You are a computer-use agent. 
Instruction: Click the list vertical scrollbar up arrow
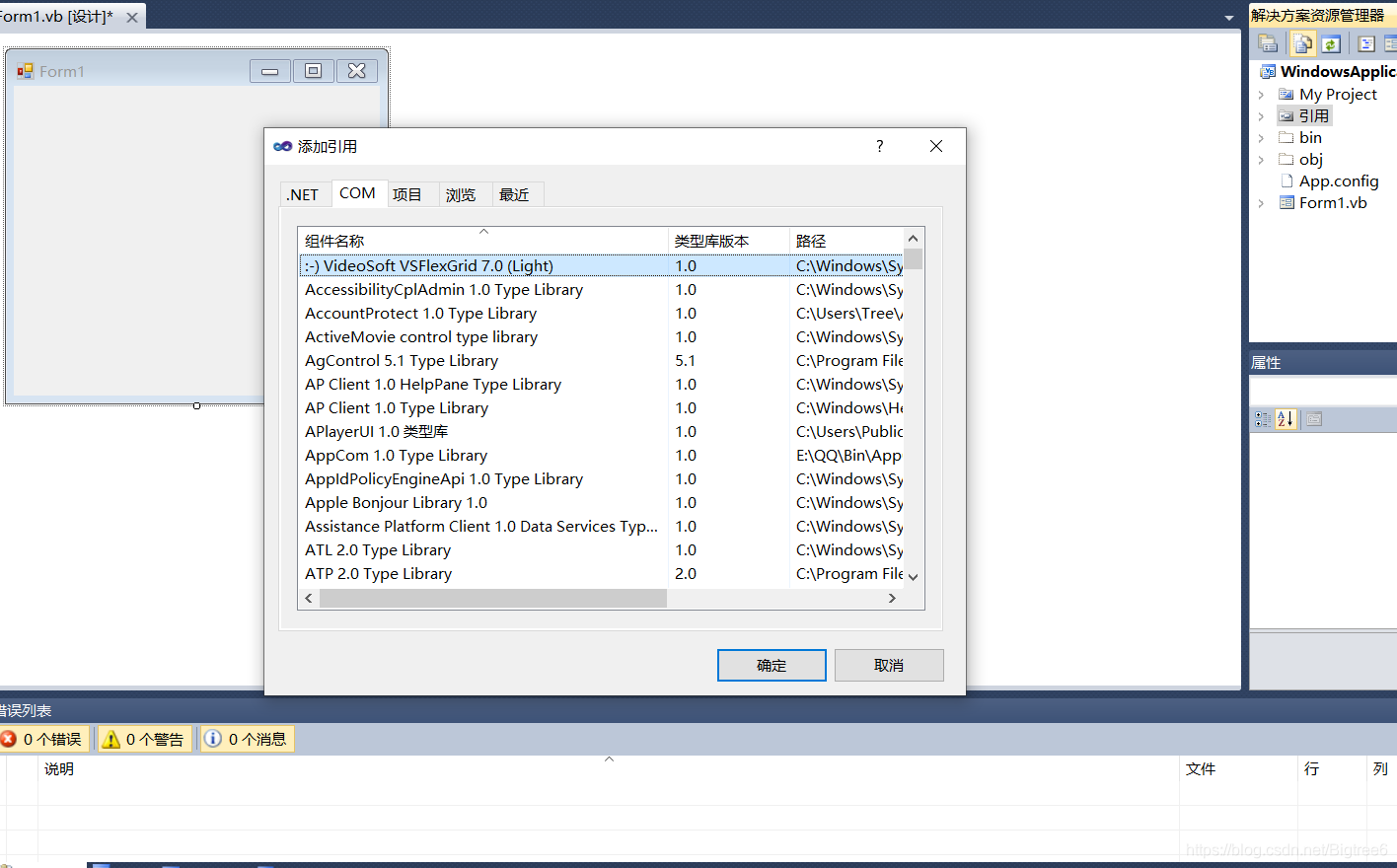click(x=914, y=238)
